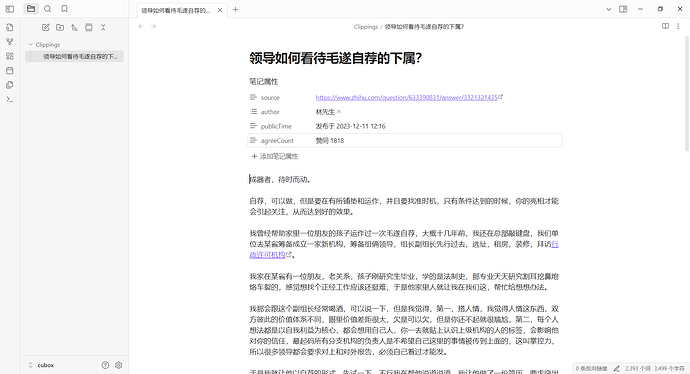690x374 pixels.
Task: Open daily note calendar icon
Action: (10, 70)
